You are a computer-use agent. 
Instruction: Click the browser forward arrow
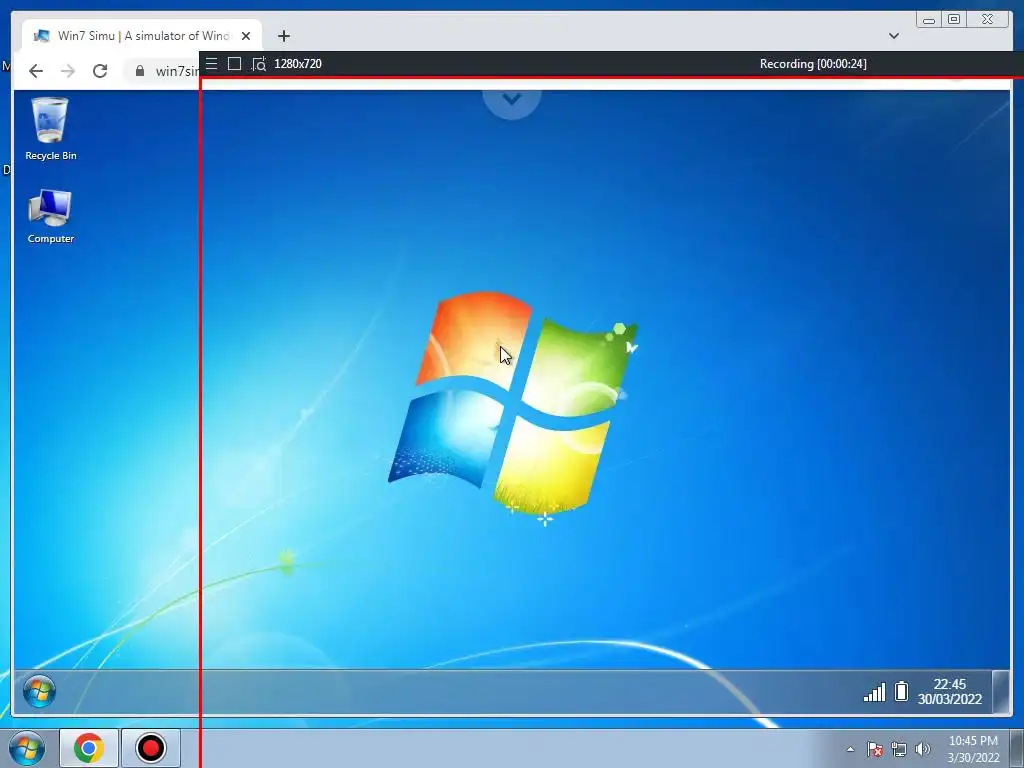click(x=68, y=71)
